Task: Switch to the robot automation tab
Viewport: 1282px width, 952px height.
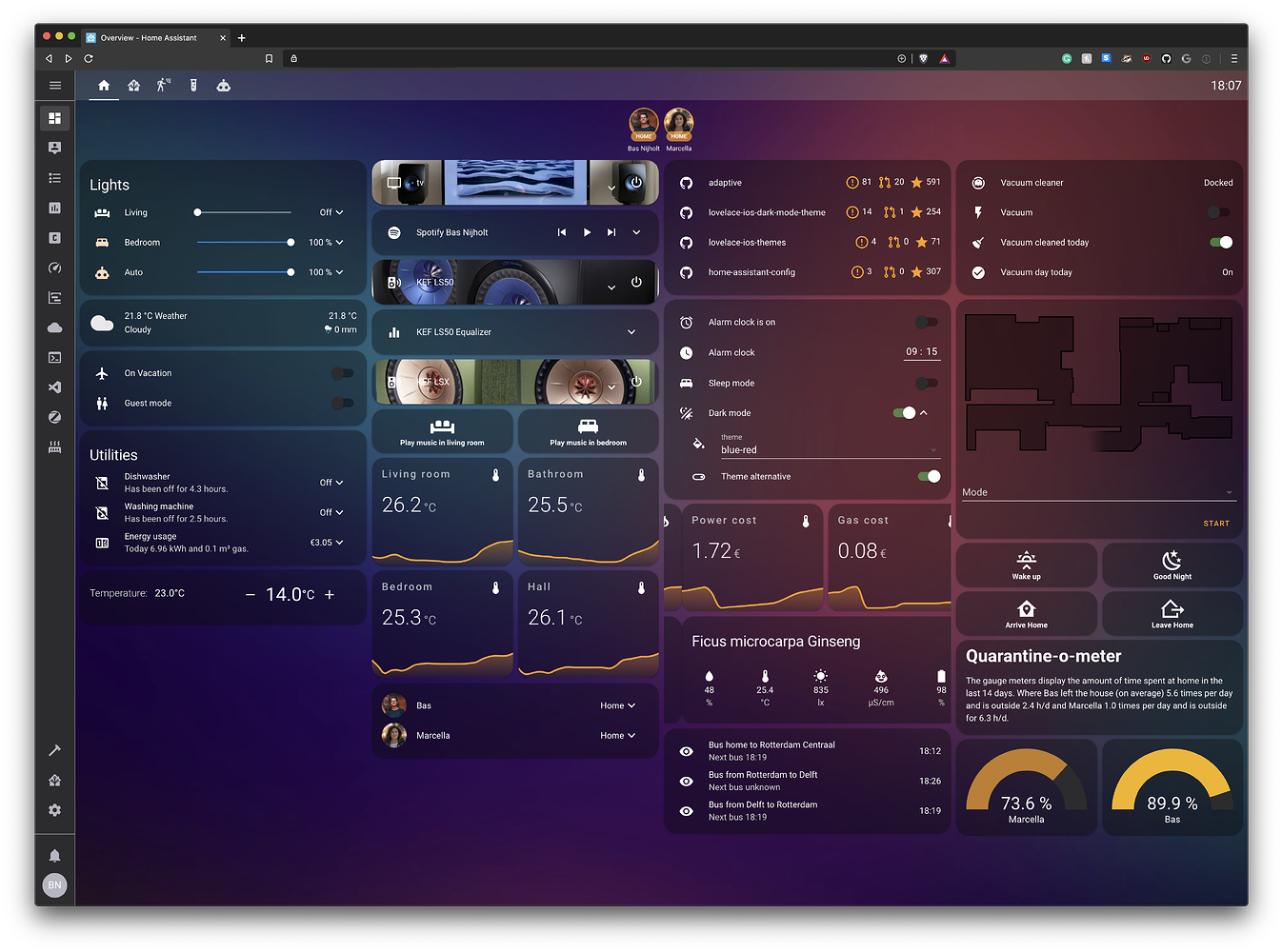Action: click(224, 86)
